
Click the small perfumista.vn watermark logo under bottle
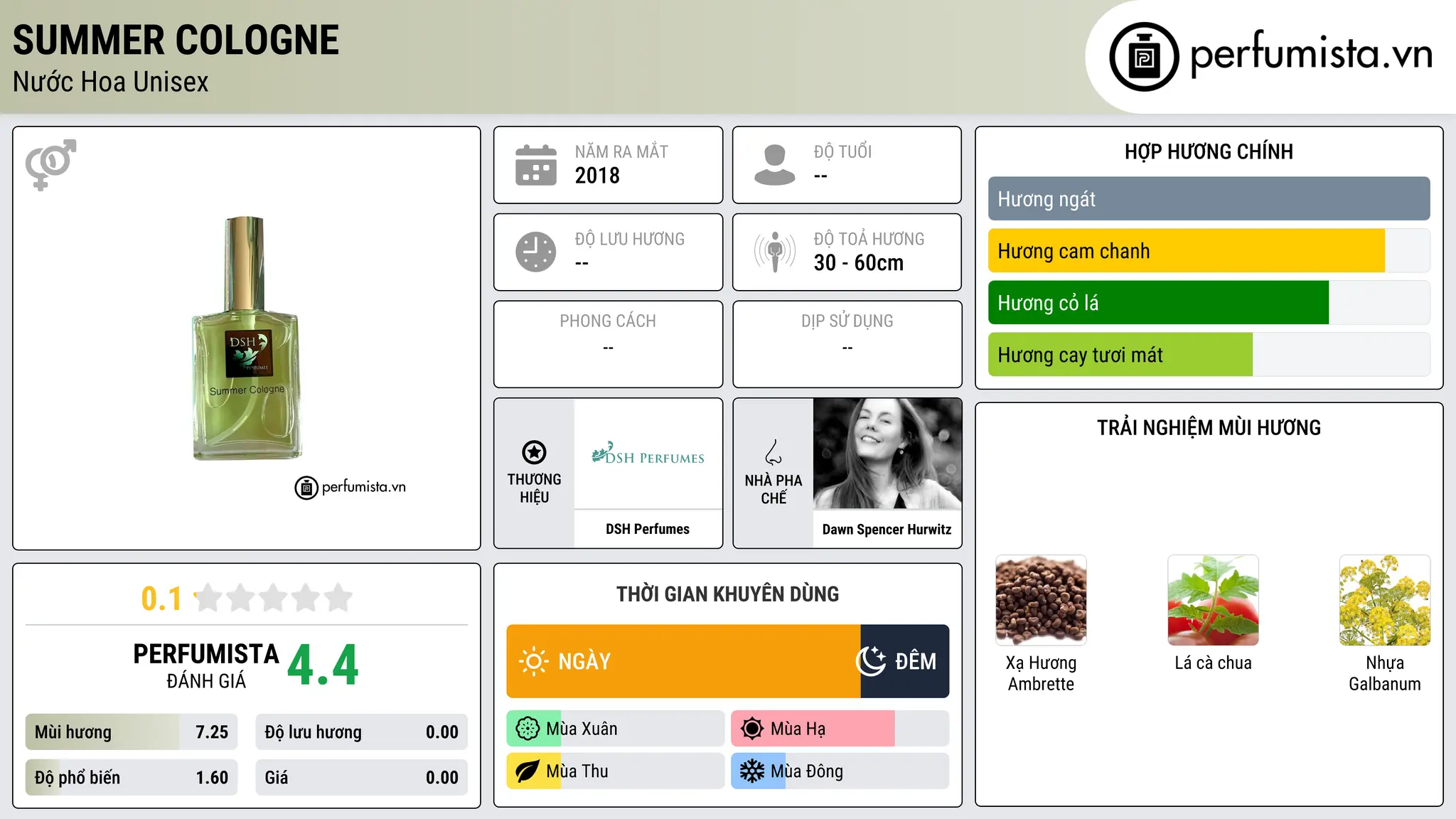[x=350, y=488]
